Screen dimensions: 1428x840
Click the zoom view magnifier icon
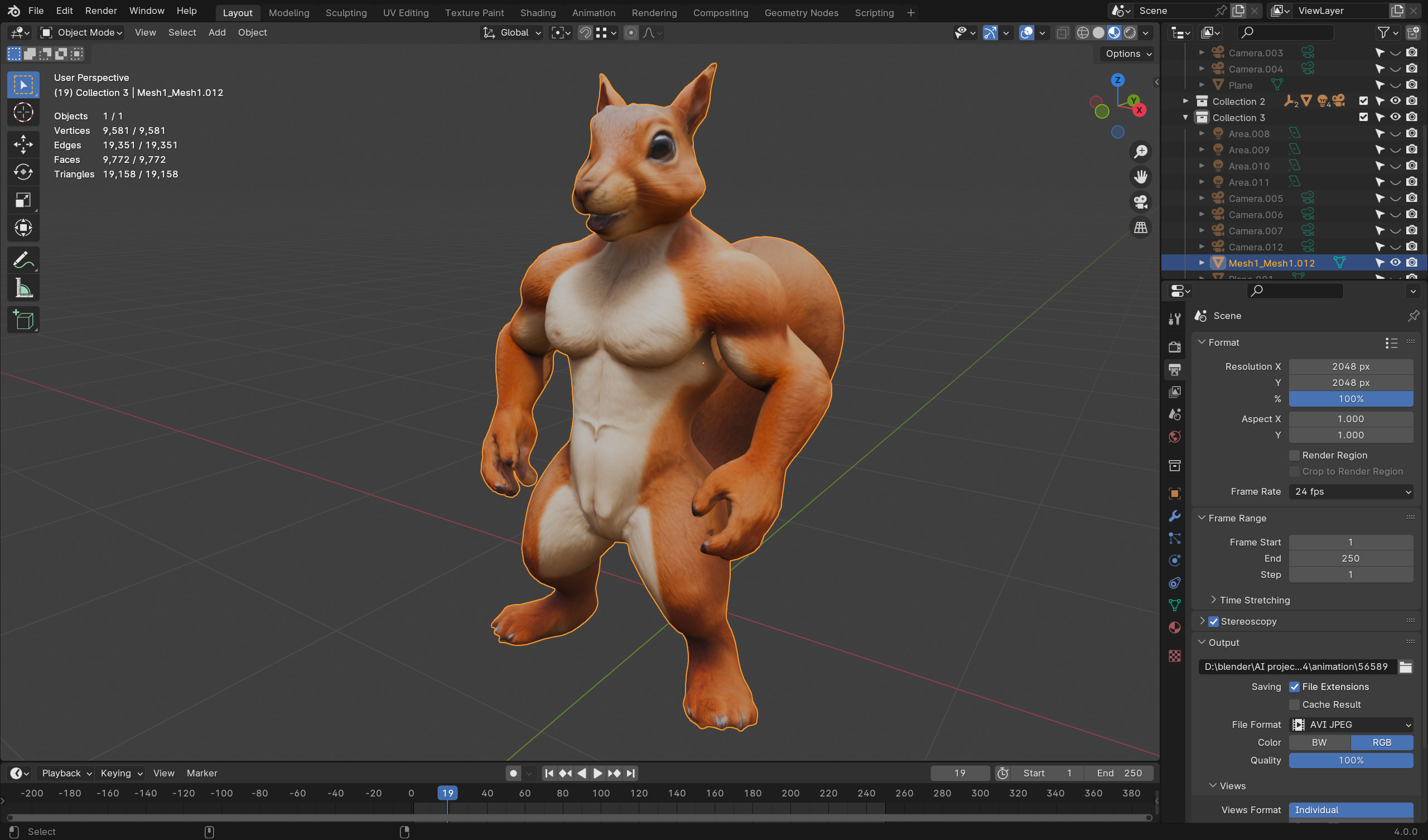[x=1140, y=152]
